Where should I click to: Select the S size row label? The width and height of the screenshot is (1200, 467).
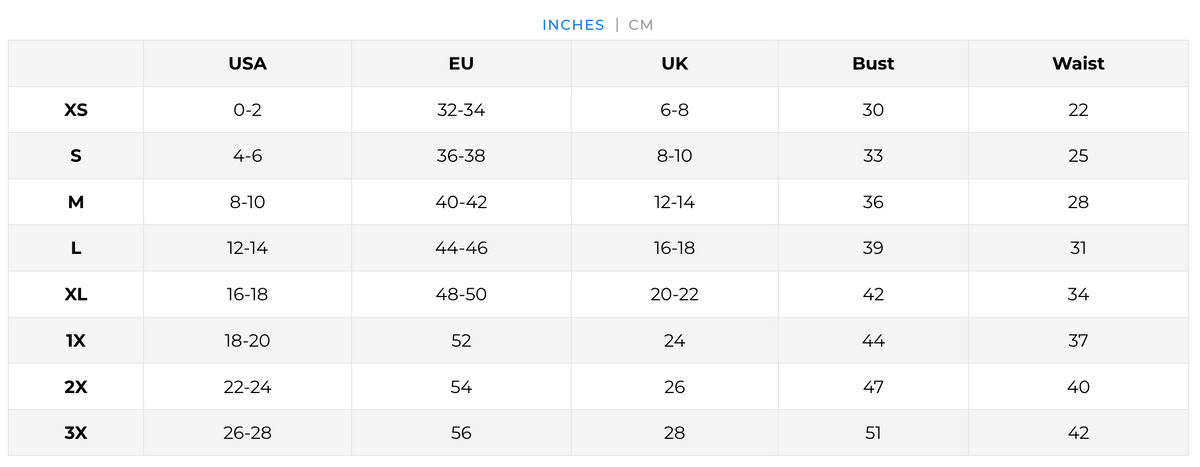pos(76,156)
